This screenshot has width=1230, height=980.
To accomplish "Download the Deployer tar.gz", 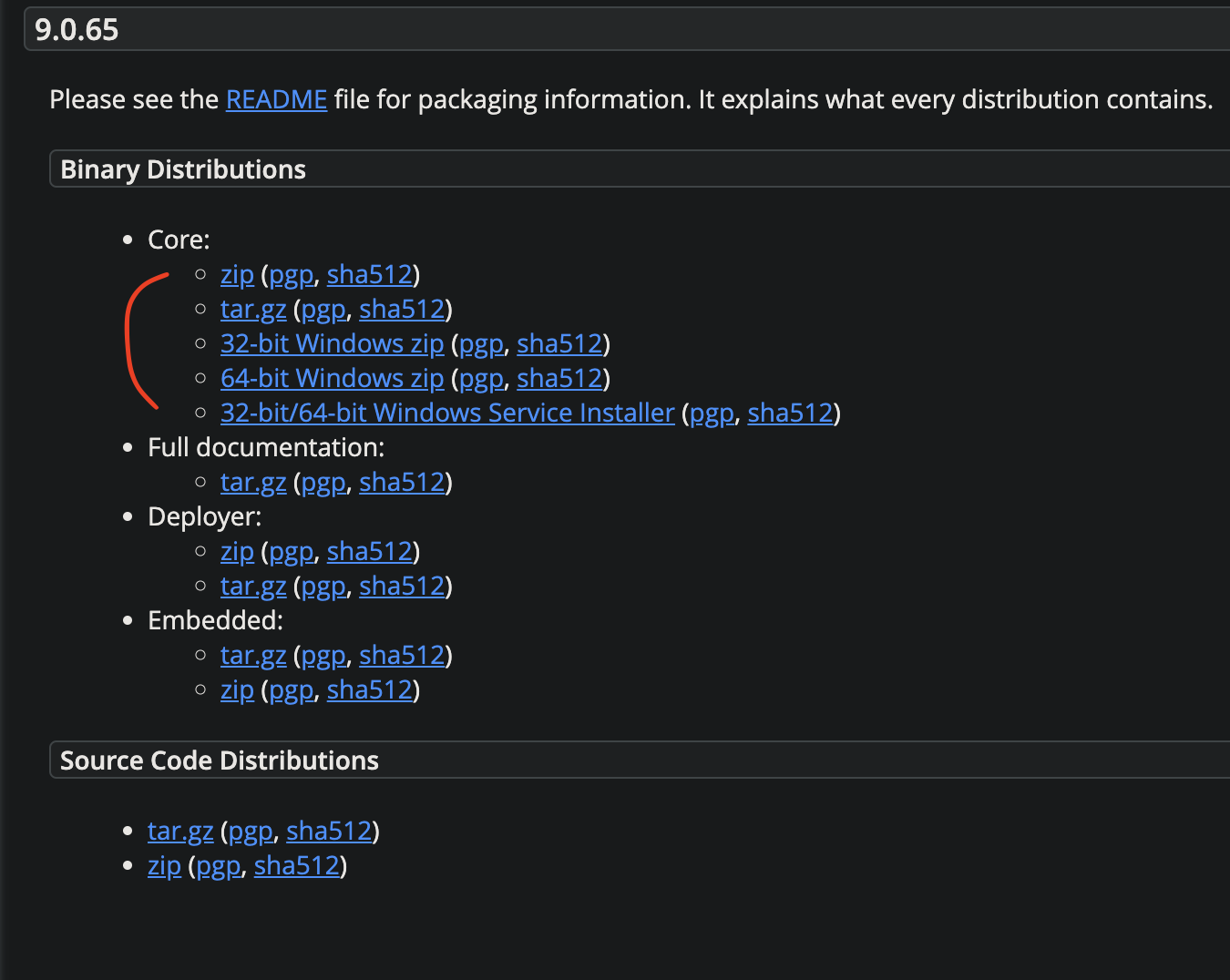I will 253,587.
